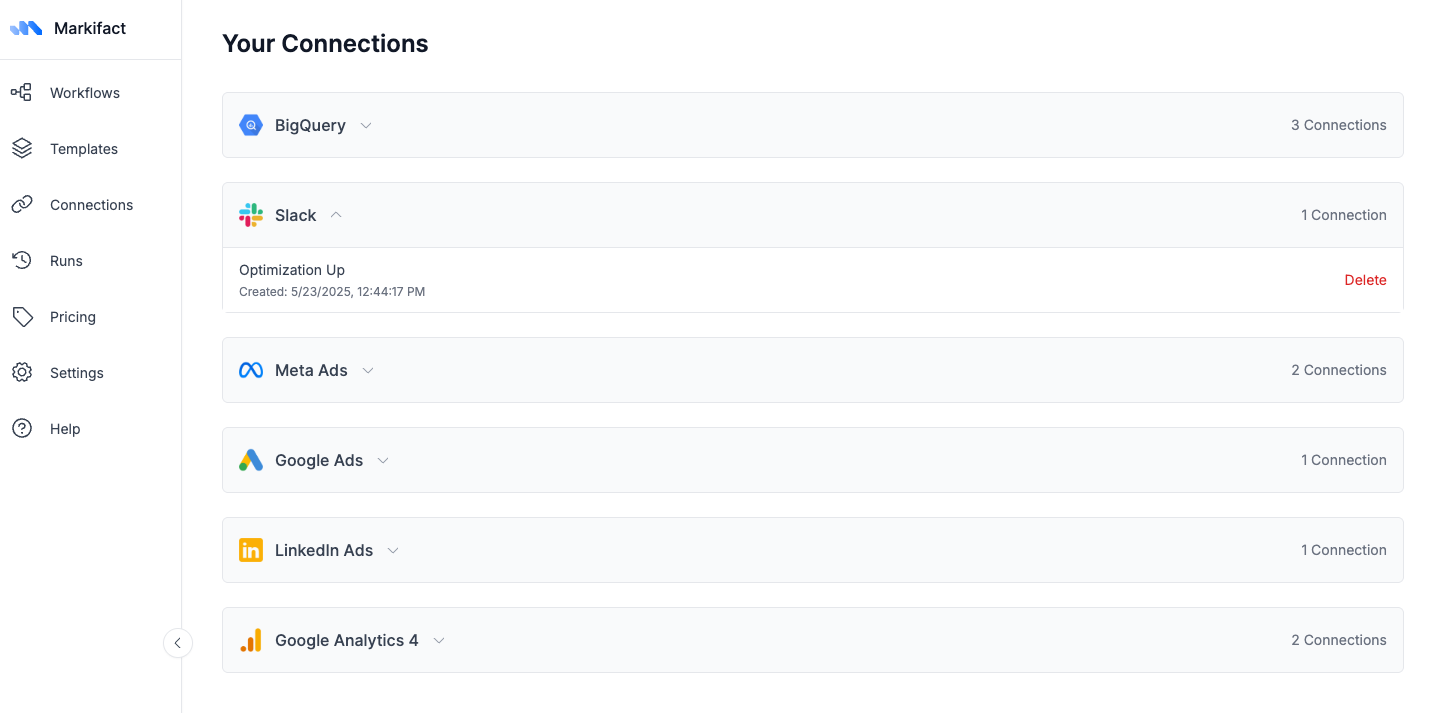
Task: Delete the Optimization Up connection
Action: click(1365, 280)
